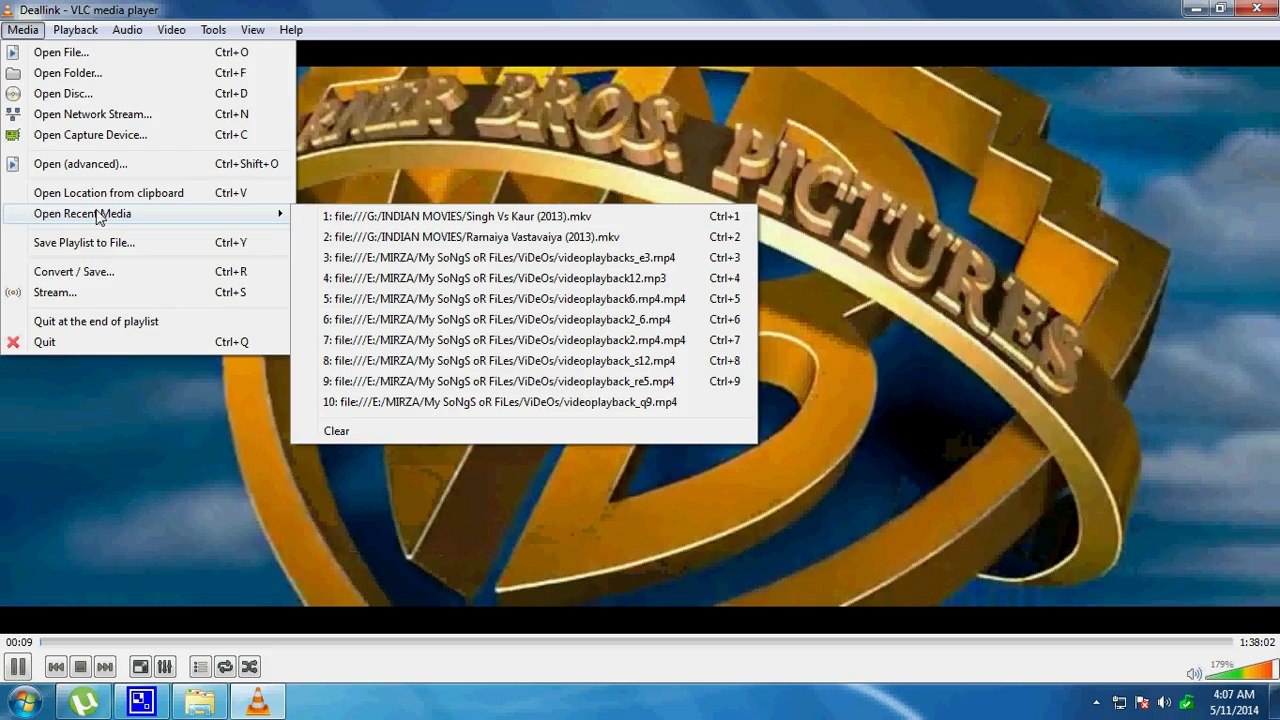
Task: Open the Media menu
Action: click(22, 30)
